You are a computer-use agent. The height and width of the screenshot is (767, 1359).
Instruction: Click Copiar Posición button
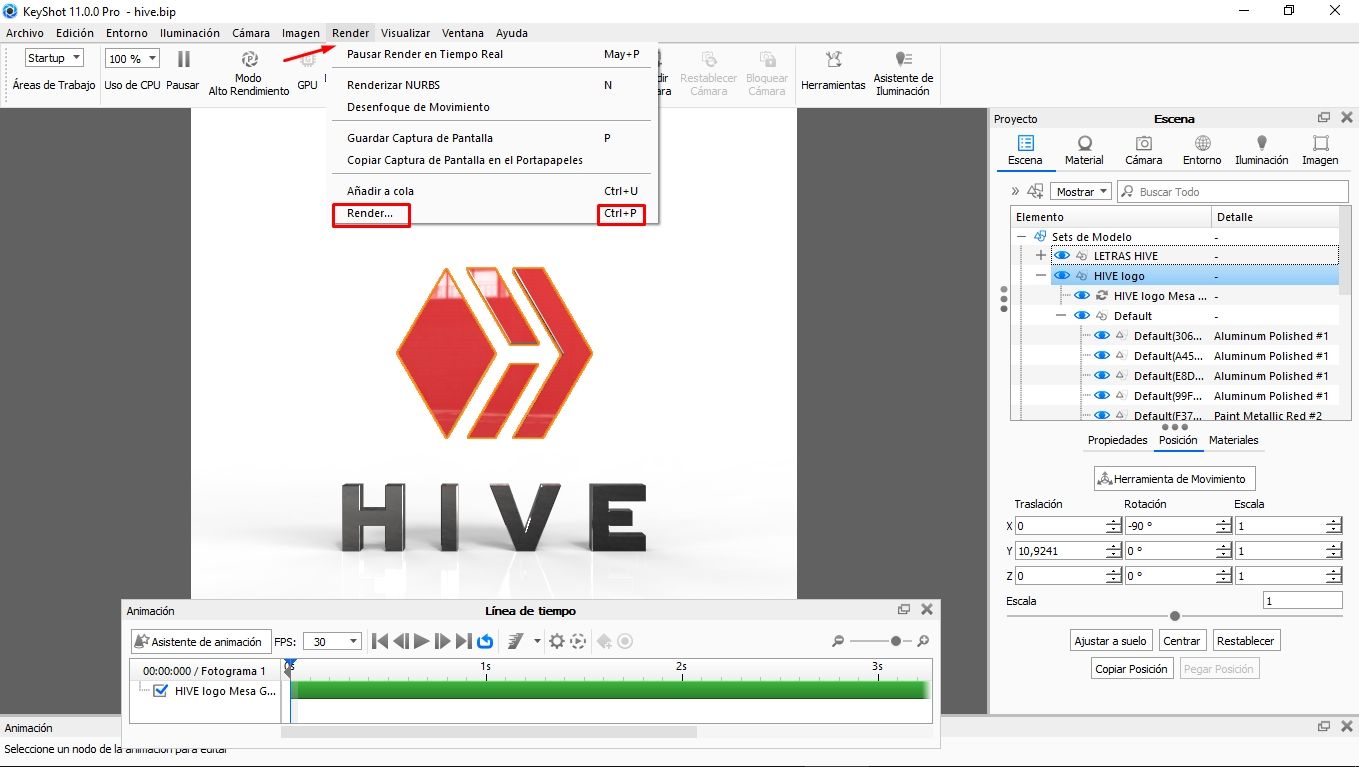pyautogui.click(x=1132, y=669)
